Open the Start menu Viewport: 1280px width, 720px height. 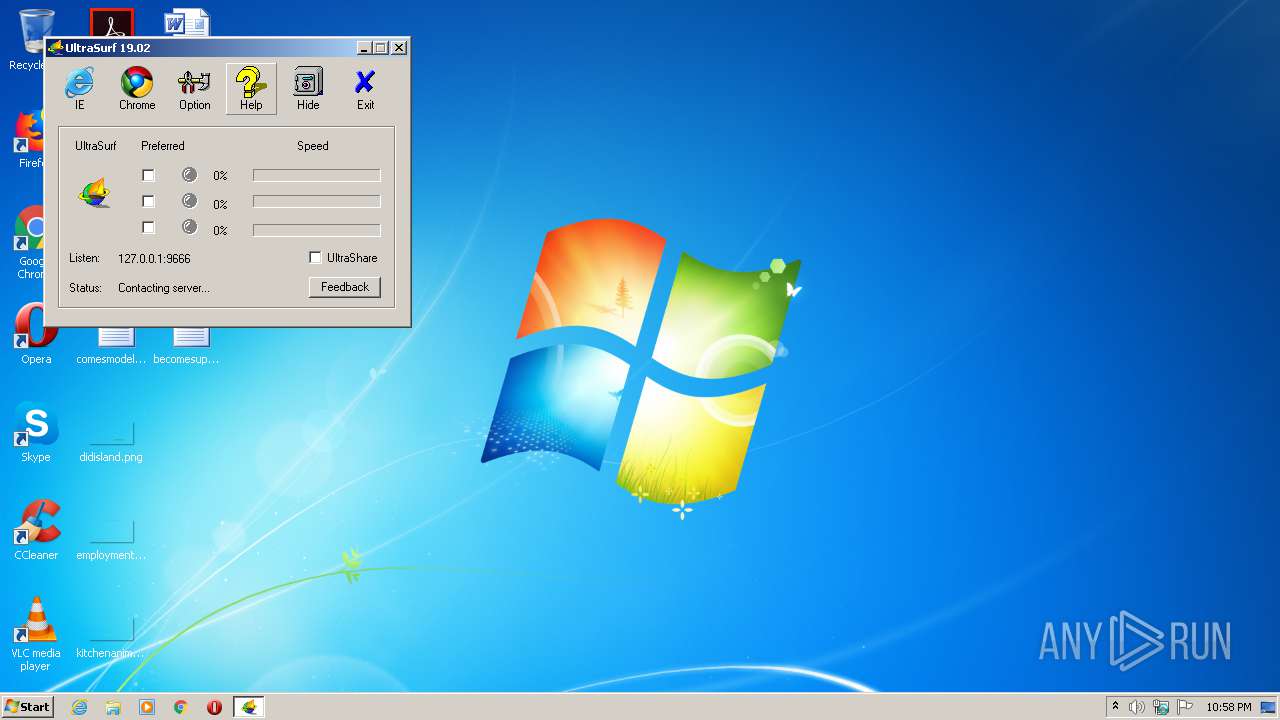pos(27,707)
